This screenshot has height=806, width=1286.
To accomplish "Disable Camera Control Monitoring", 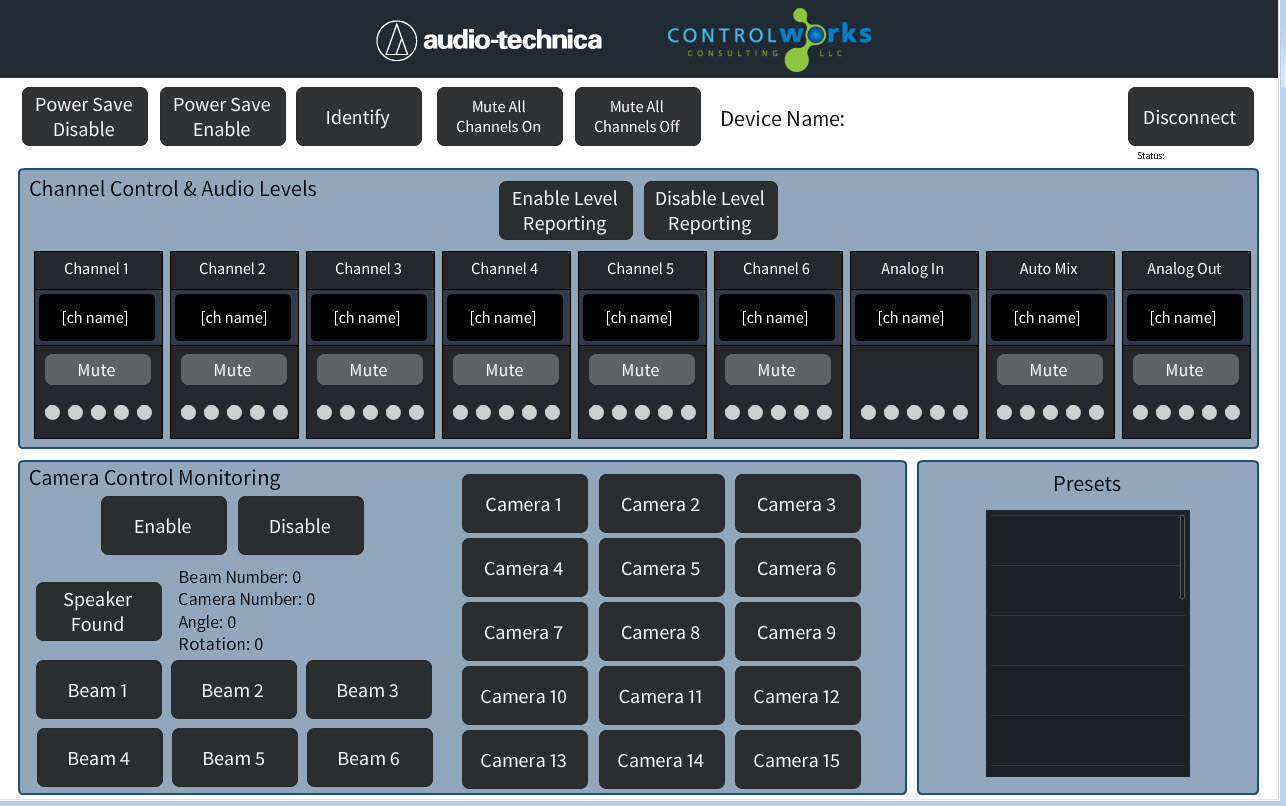I will (x=300, y=526).
